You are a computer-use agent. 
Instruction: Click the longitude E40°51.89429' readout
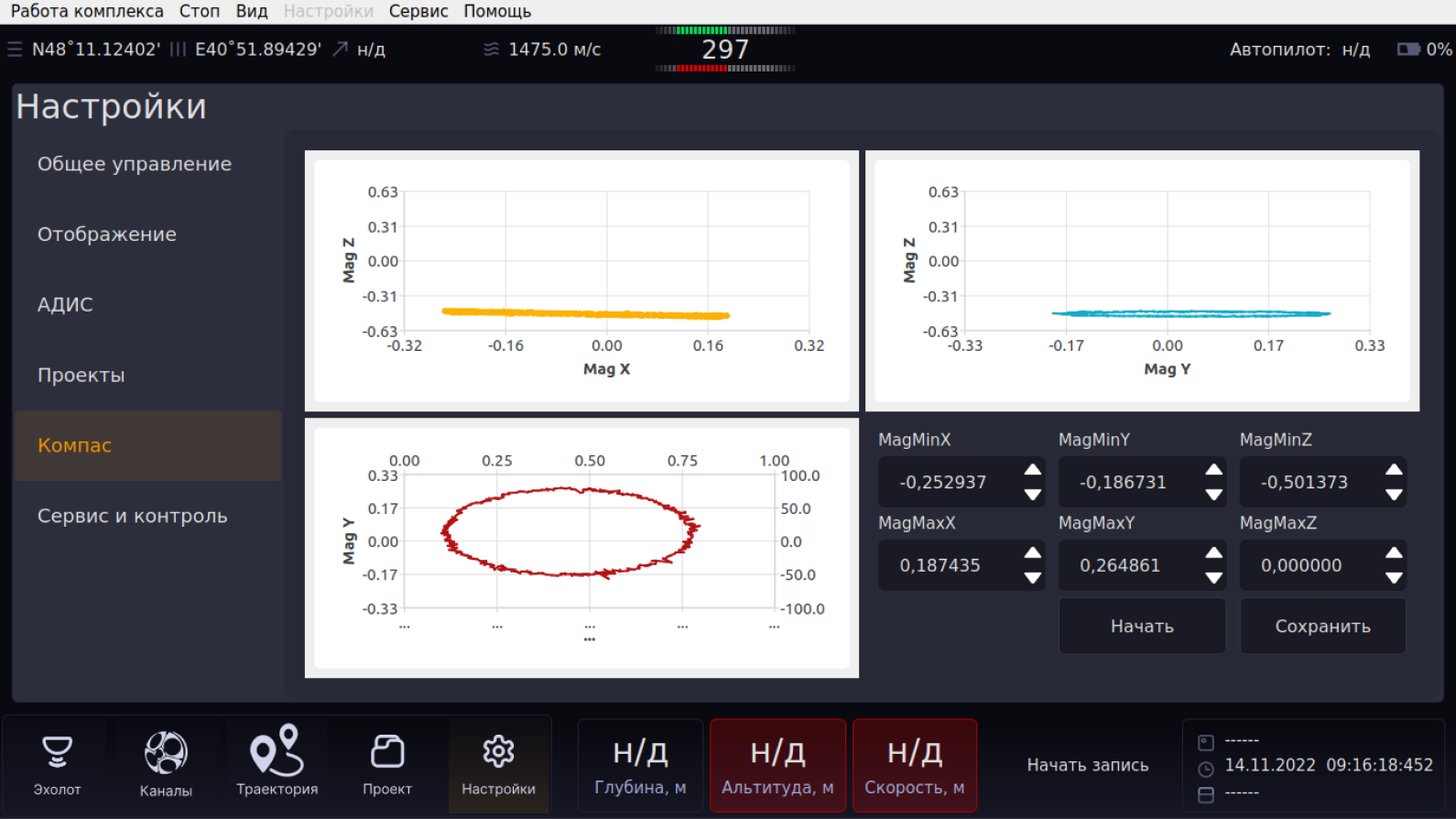click(258, 49)
